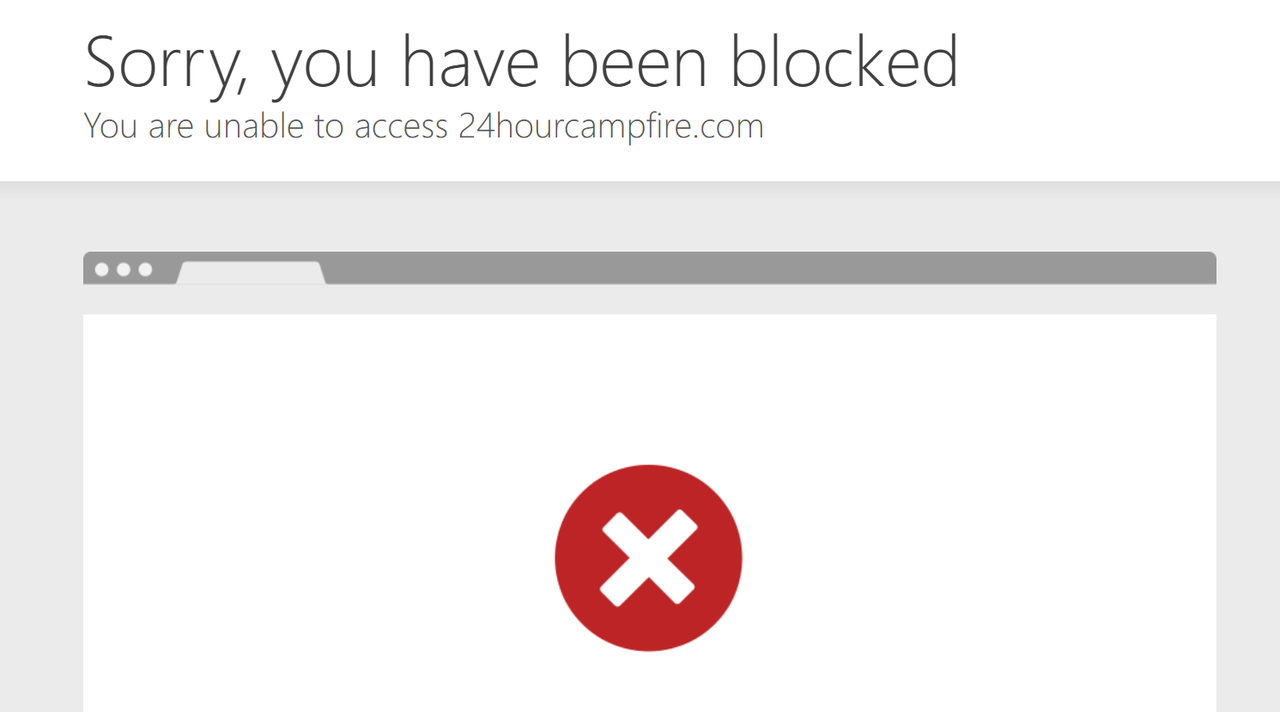Click the 24hourcampfire.com domain text

pos(611,126)
